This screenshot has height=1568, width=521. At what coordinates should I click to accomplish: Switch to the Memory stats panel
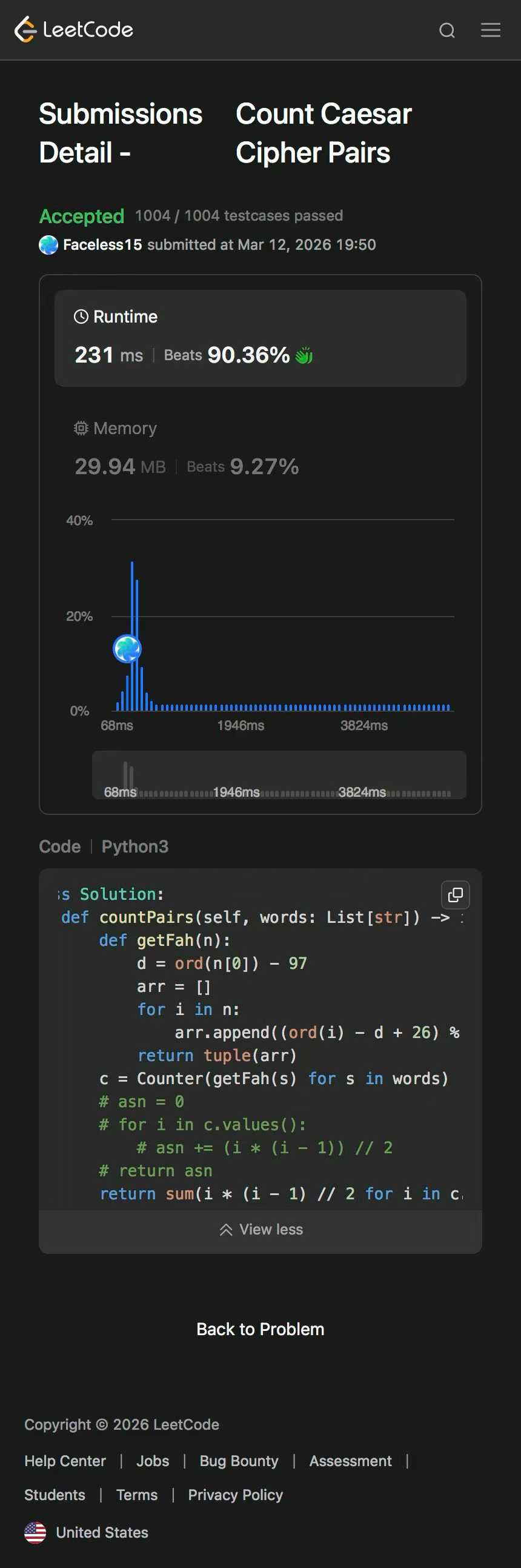[260, 448]
